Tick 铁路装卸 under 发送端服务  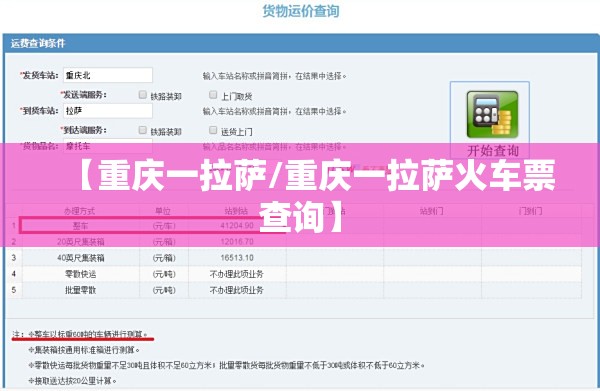pos(142,94)
